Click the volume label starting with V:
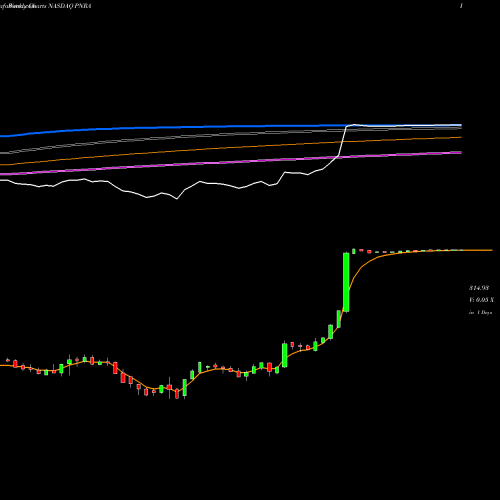This screenshot has height=500, width=500. (x=481, y=300)
